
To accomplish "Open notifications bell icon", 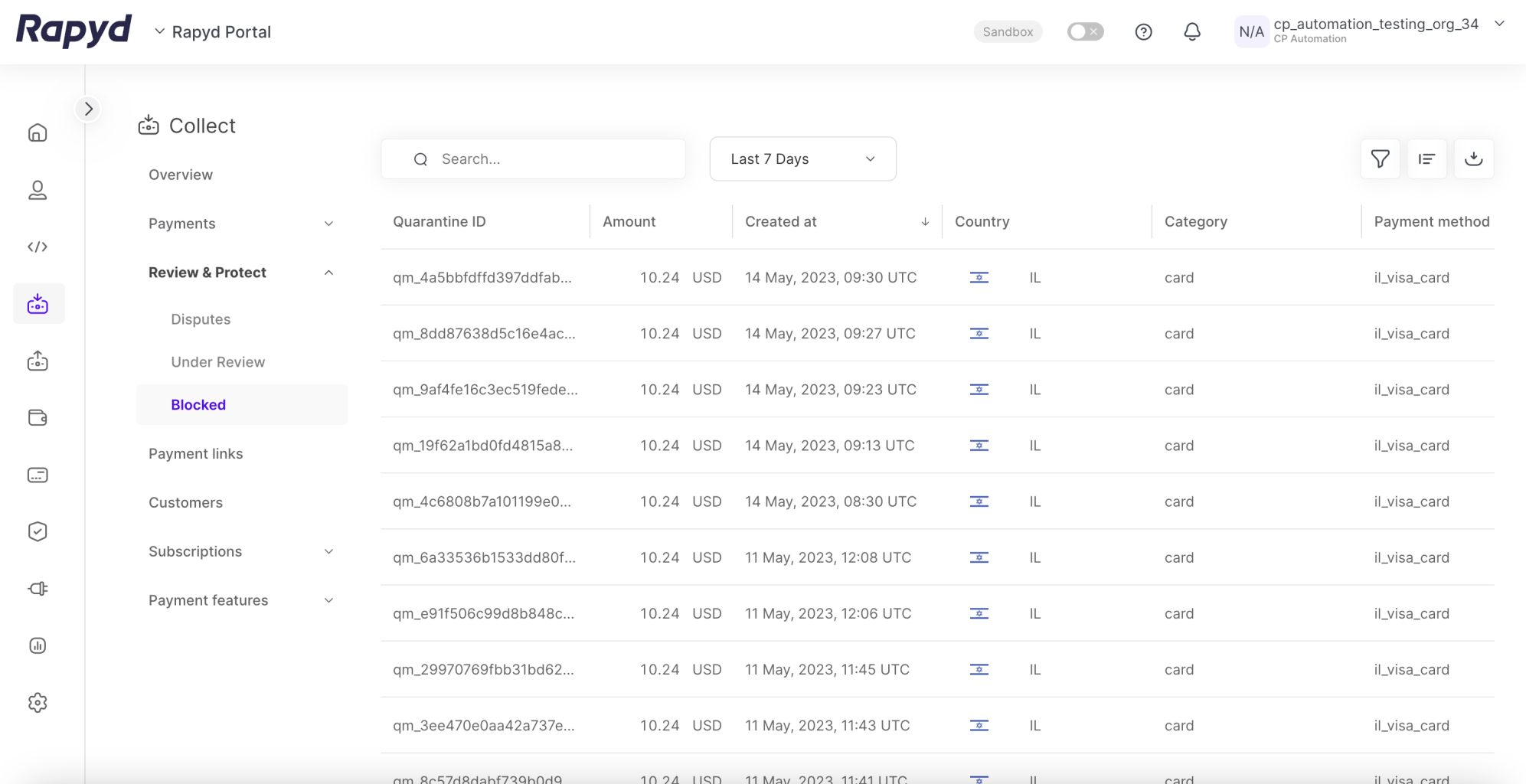I will coord(1192,32).
